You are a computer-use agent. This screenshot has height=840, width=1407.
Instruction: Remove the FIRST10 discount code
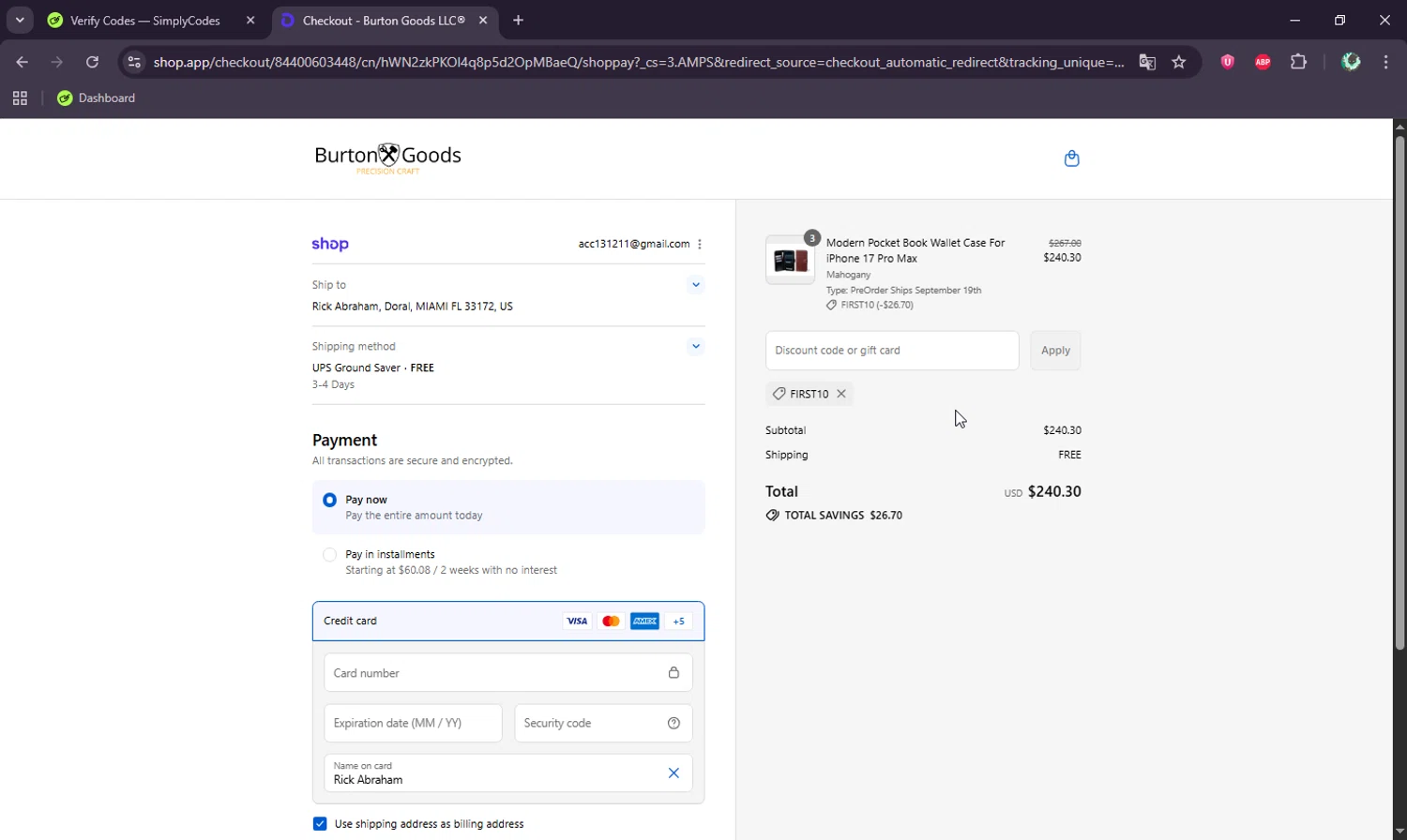(x=841, y=394)
